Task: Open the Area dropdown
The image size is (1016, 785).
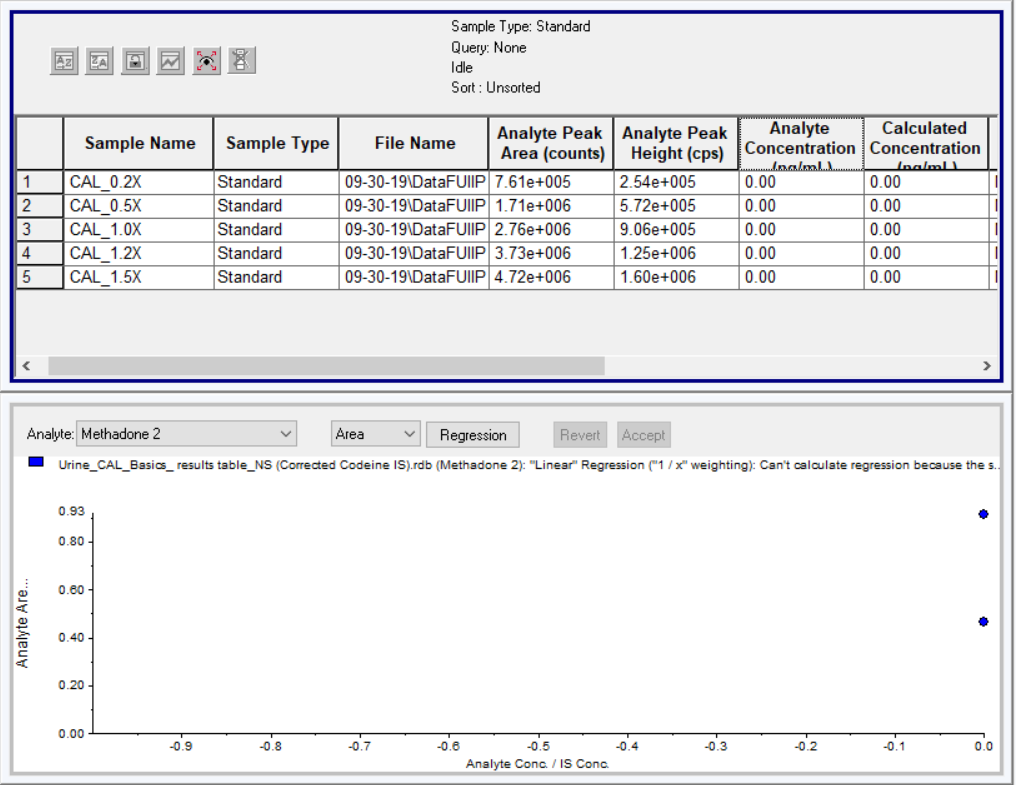Action: [x=375, y=434]
